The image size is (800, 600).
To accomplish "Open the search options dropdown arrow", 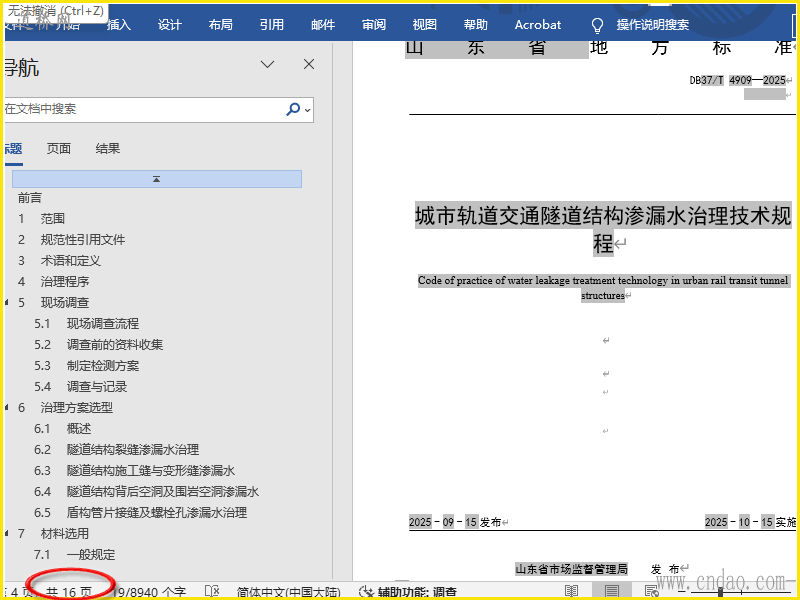I will point(307,110).
